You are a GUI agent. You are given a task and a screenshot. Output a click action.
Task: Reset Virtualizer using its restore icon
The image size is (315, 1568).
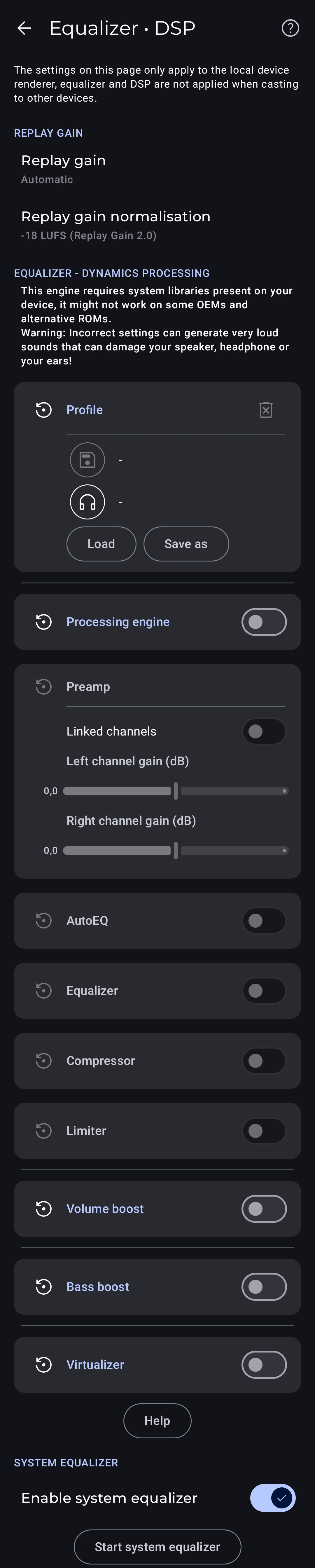[44, 1365]
